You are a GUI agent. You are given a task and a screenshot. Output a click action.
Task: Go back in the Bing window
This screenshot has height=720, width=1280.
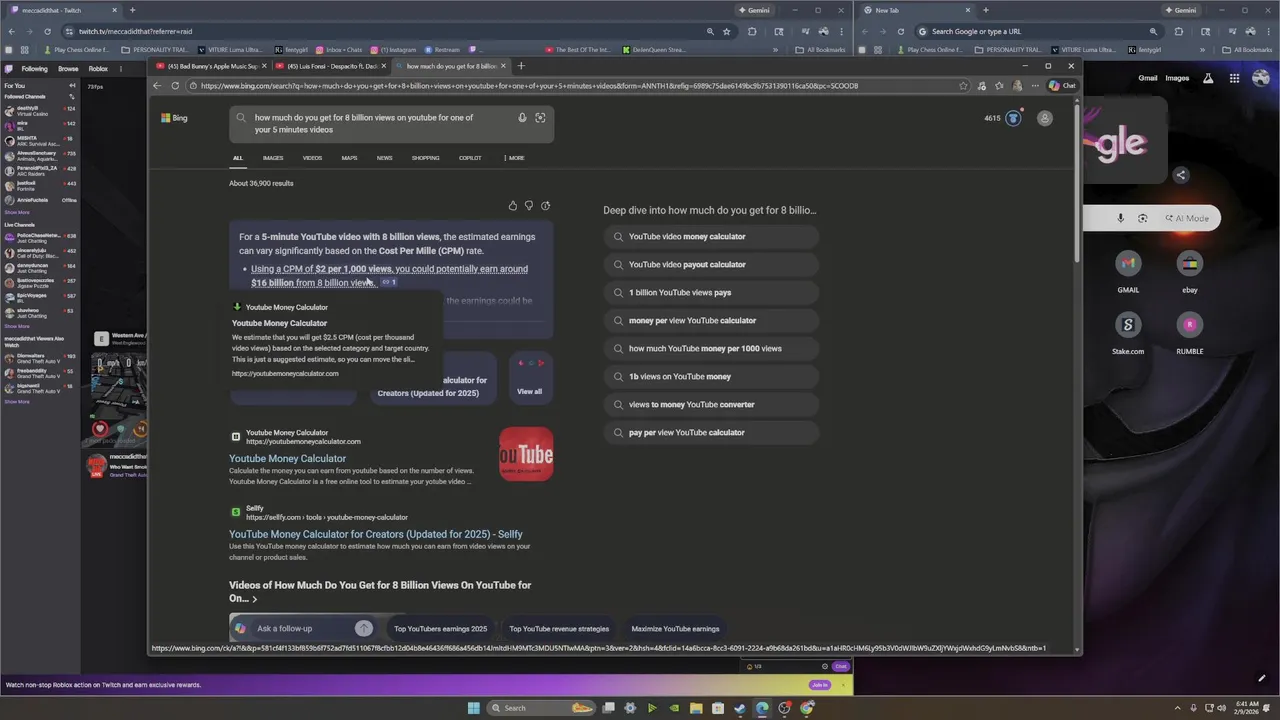pyautogui.click(x=157, y=86)
